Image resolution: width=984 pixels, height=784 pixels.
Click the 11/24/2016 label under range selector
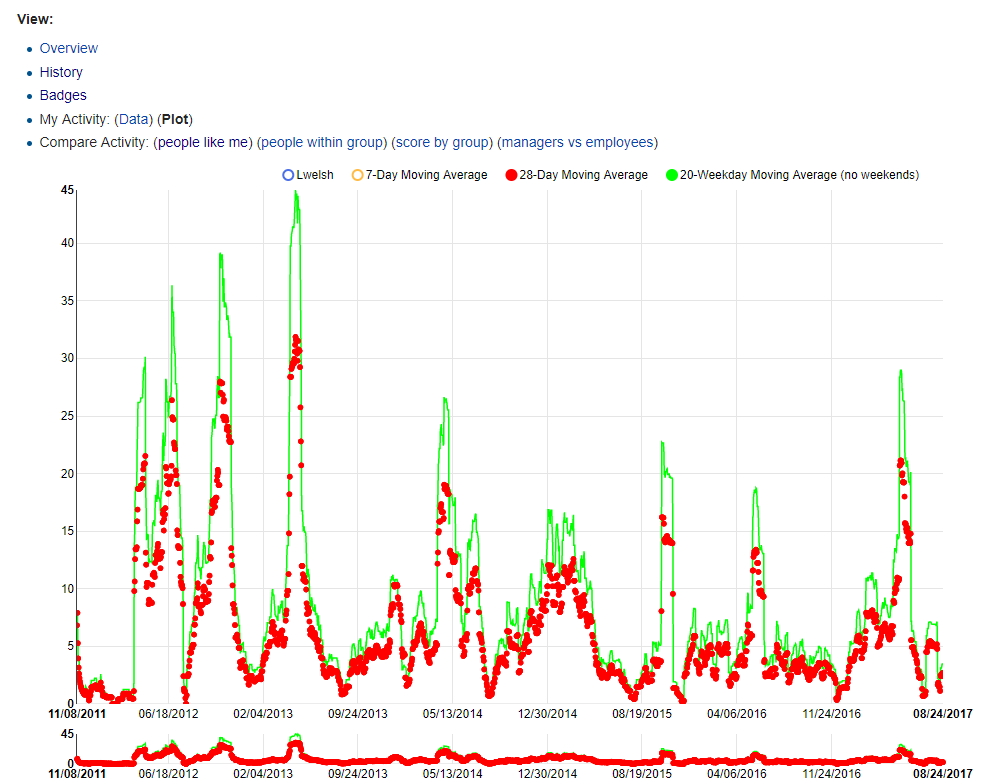(x=832, y=773)
